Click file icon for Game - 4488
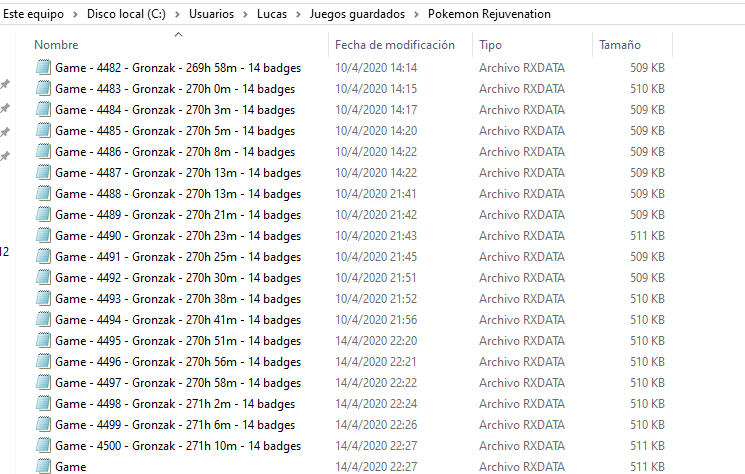 tap(43, 193)
